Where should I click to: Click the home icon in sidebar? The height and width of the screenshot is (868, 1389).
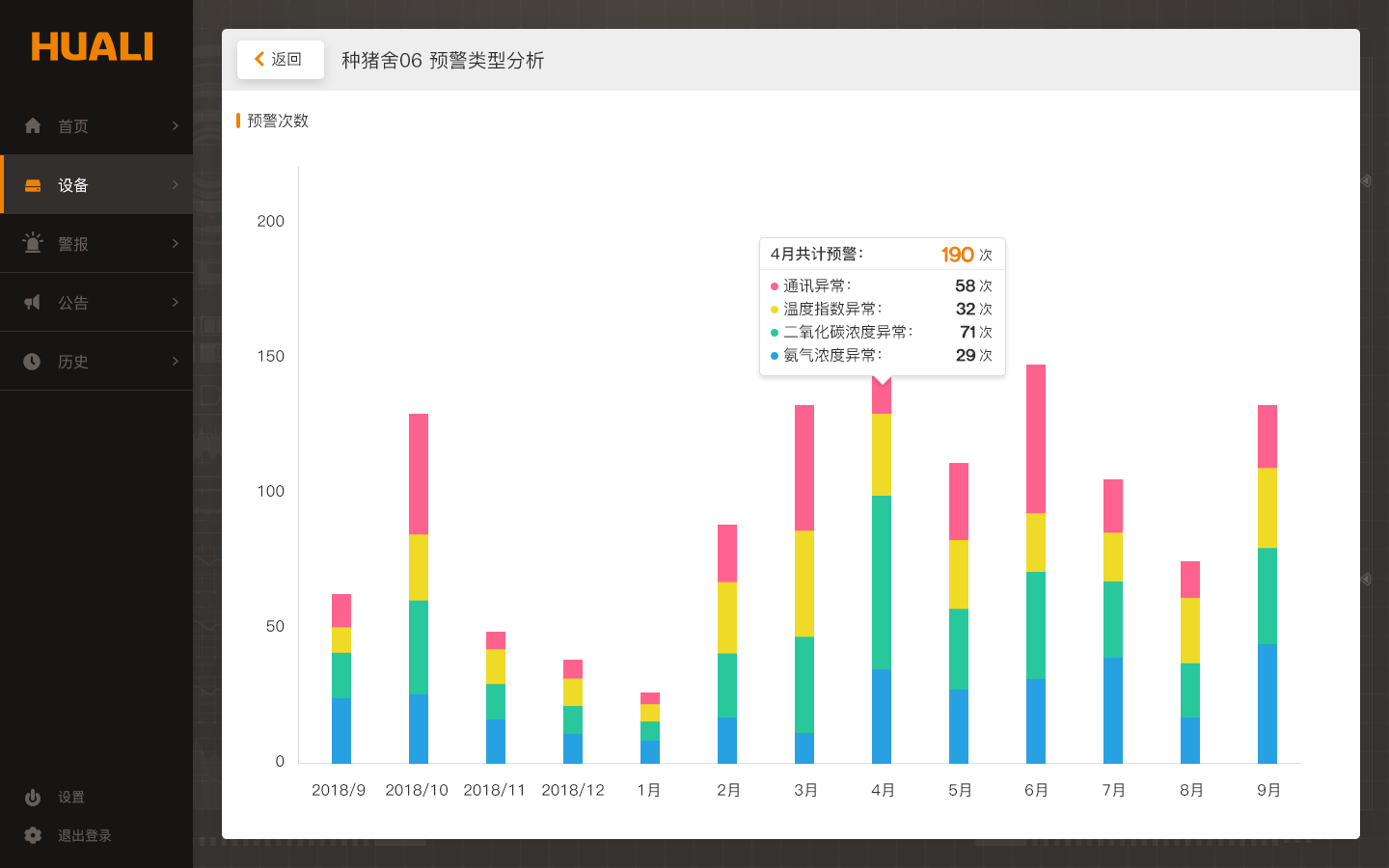pos(33,125)
